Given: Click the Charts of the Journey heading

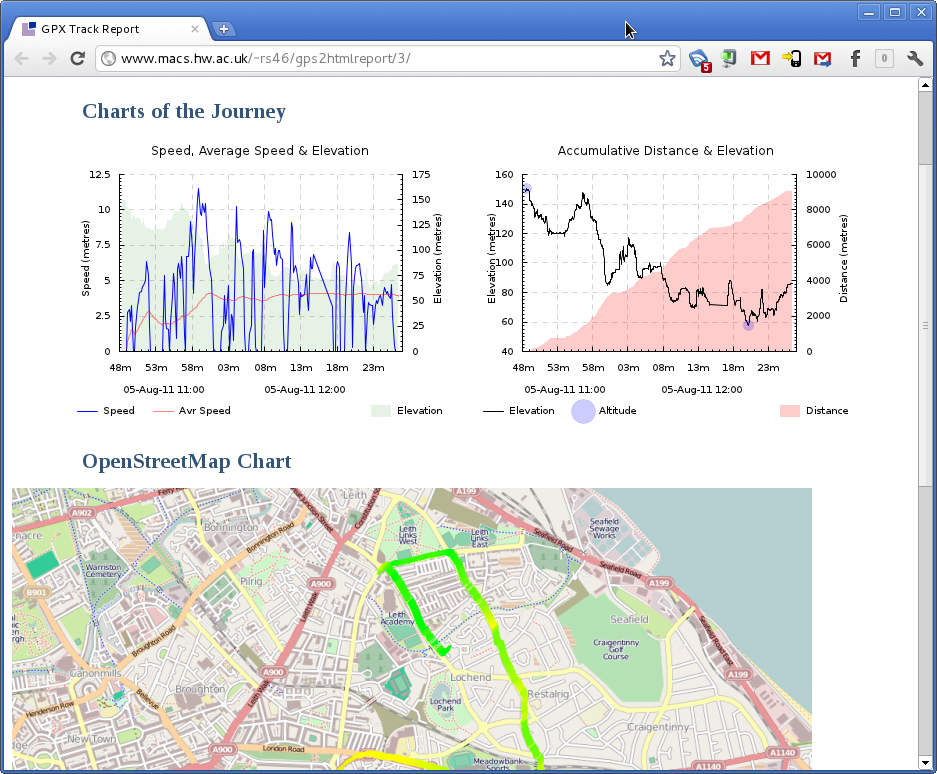Looking at the screenshot, I should click(184, 111).
